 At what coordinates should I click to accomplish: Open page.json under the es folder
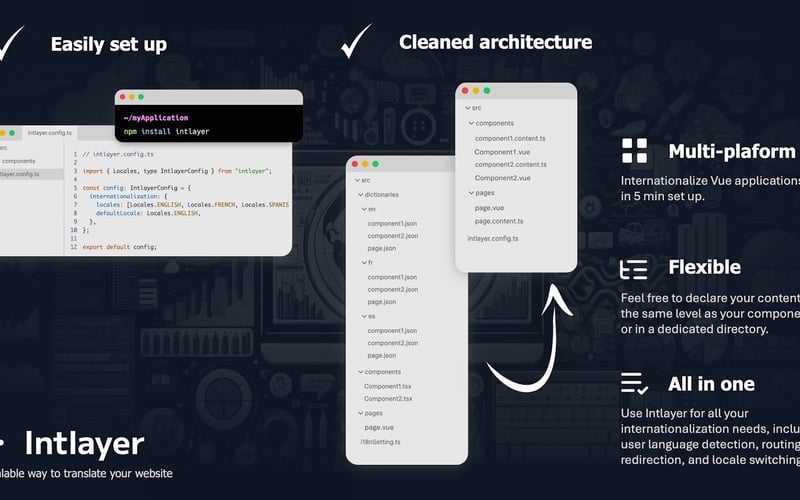click(382, 356)
